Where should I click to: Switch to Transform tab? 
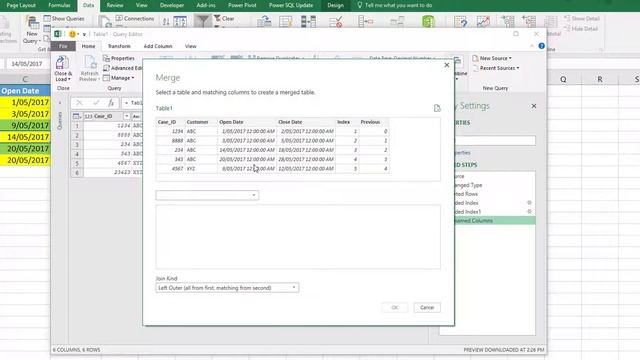click(119, 46)
